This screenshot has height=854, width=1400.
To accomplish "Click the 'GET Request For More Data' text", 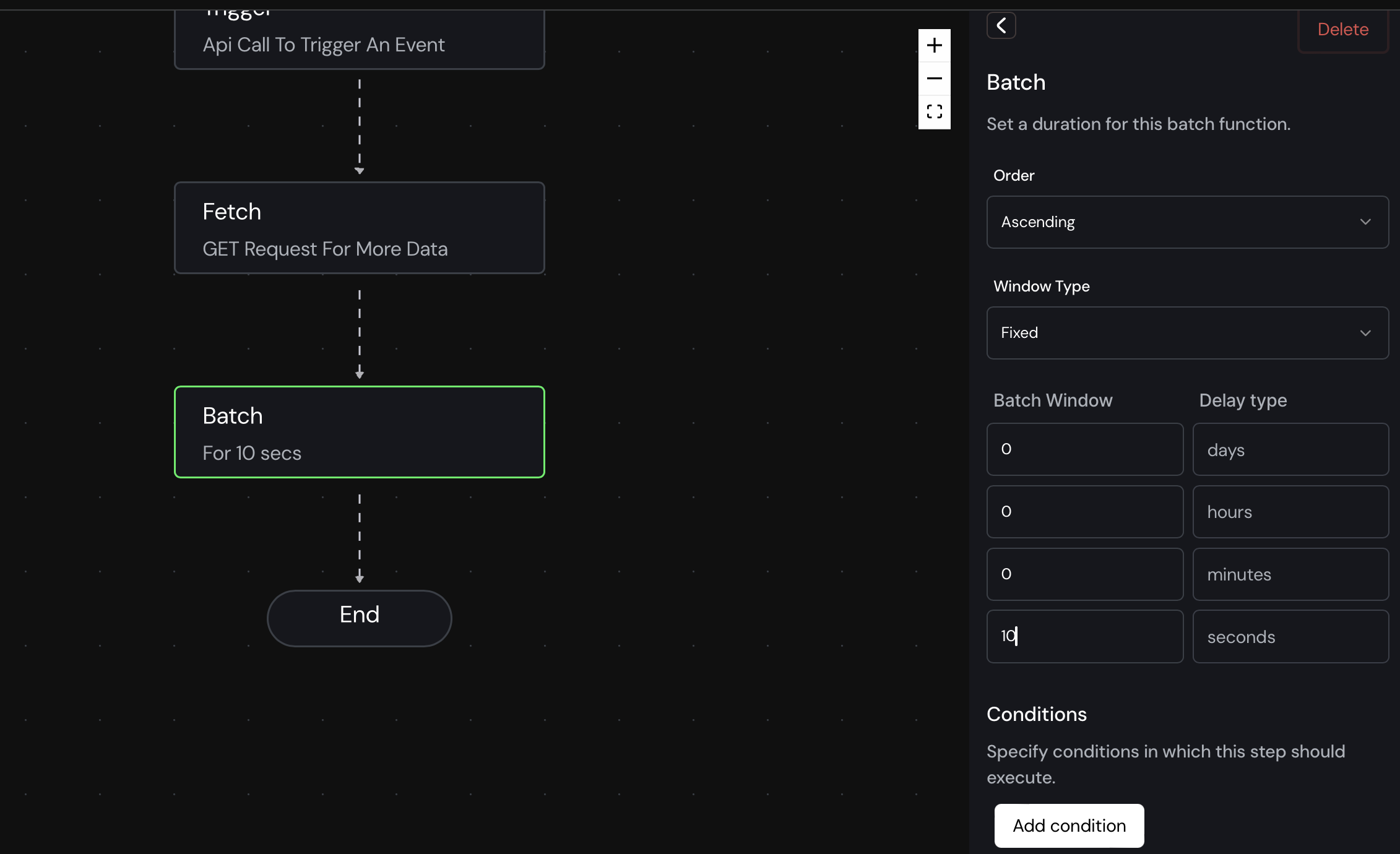I will point(325,249).
